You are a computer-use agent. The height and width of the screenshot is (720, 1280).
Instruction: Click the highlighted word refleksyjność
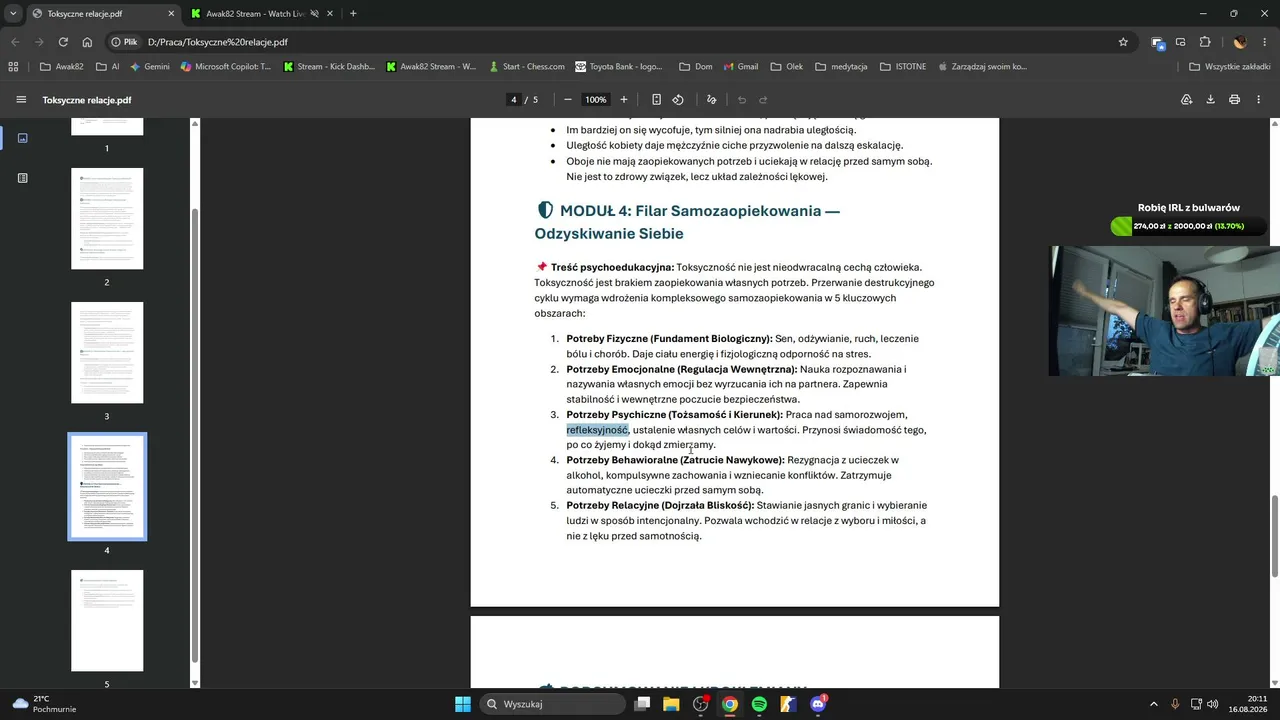(597, 430)
